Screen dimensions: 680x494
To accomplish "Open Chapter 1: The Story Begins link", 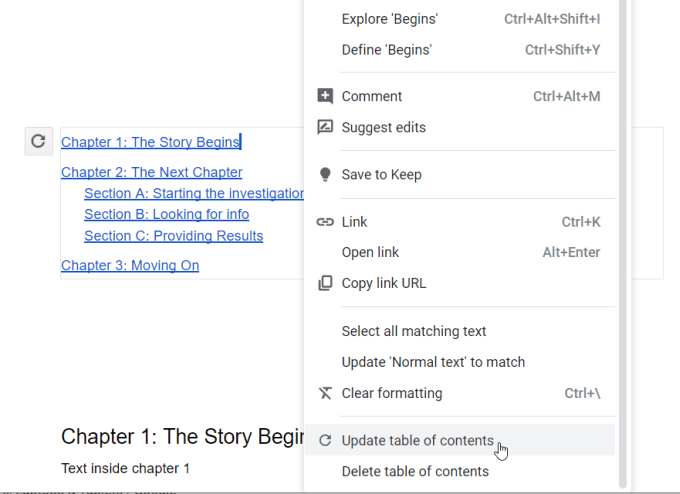I will [x=150, y=142].
